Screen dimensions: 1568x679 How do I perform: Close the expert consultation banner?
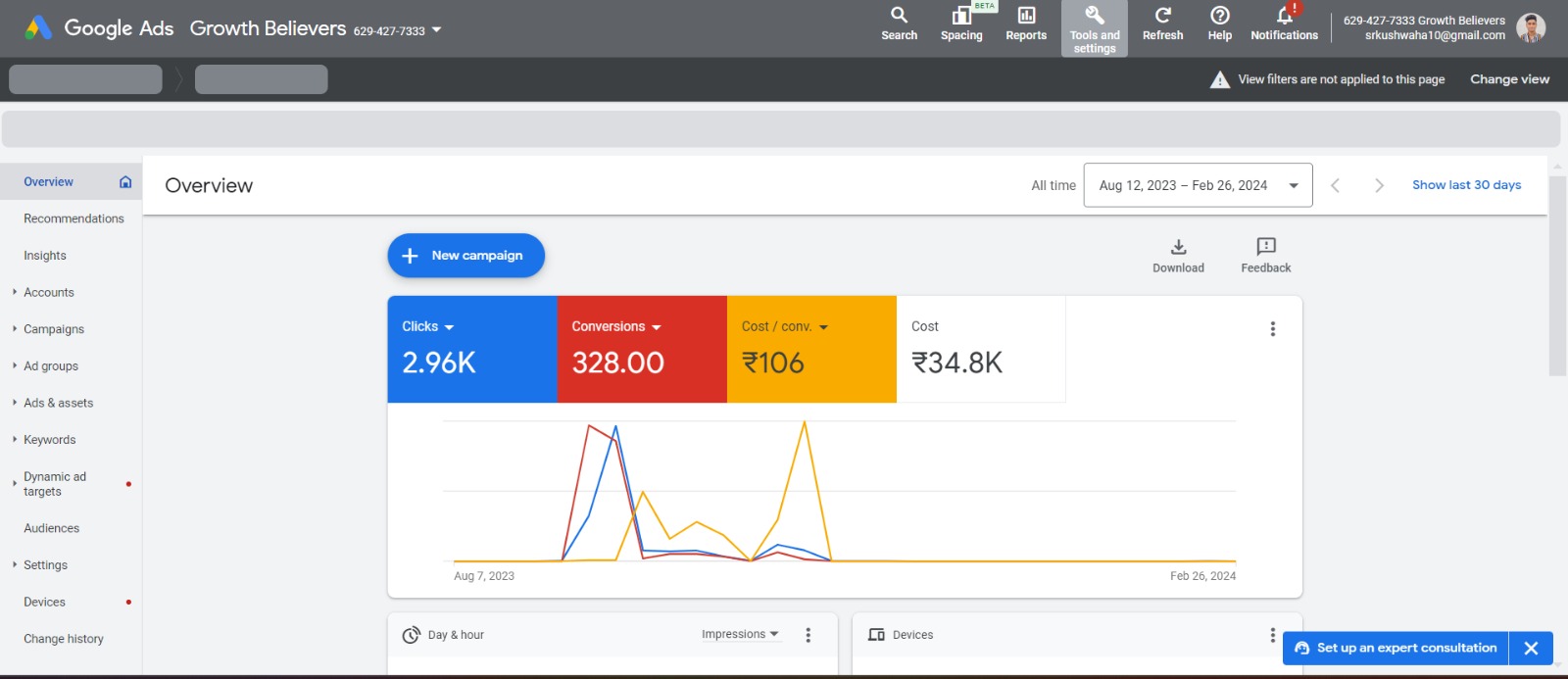click(1531, 649)
